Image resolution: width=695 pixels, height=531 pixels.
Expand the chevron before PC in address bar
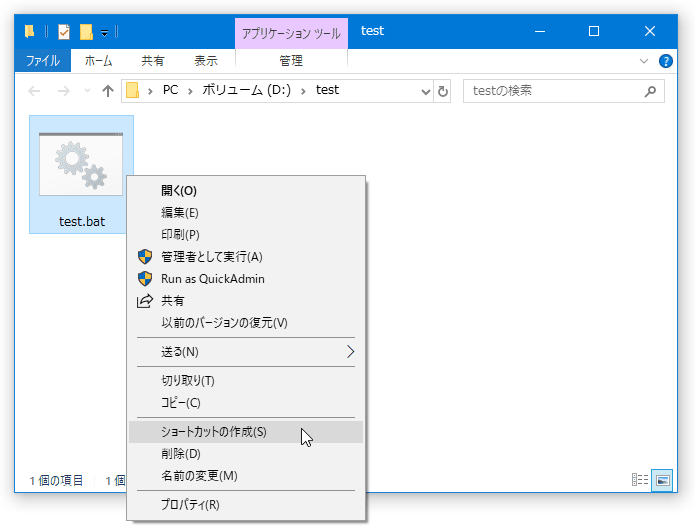[x=151, y=91]
